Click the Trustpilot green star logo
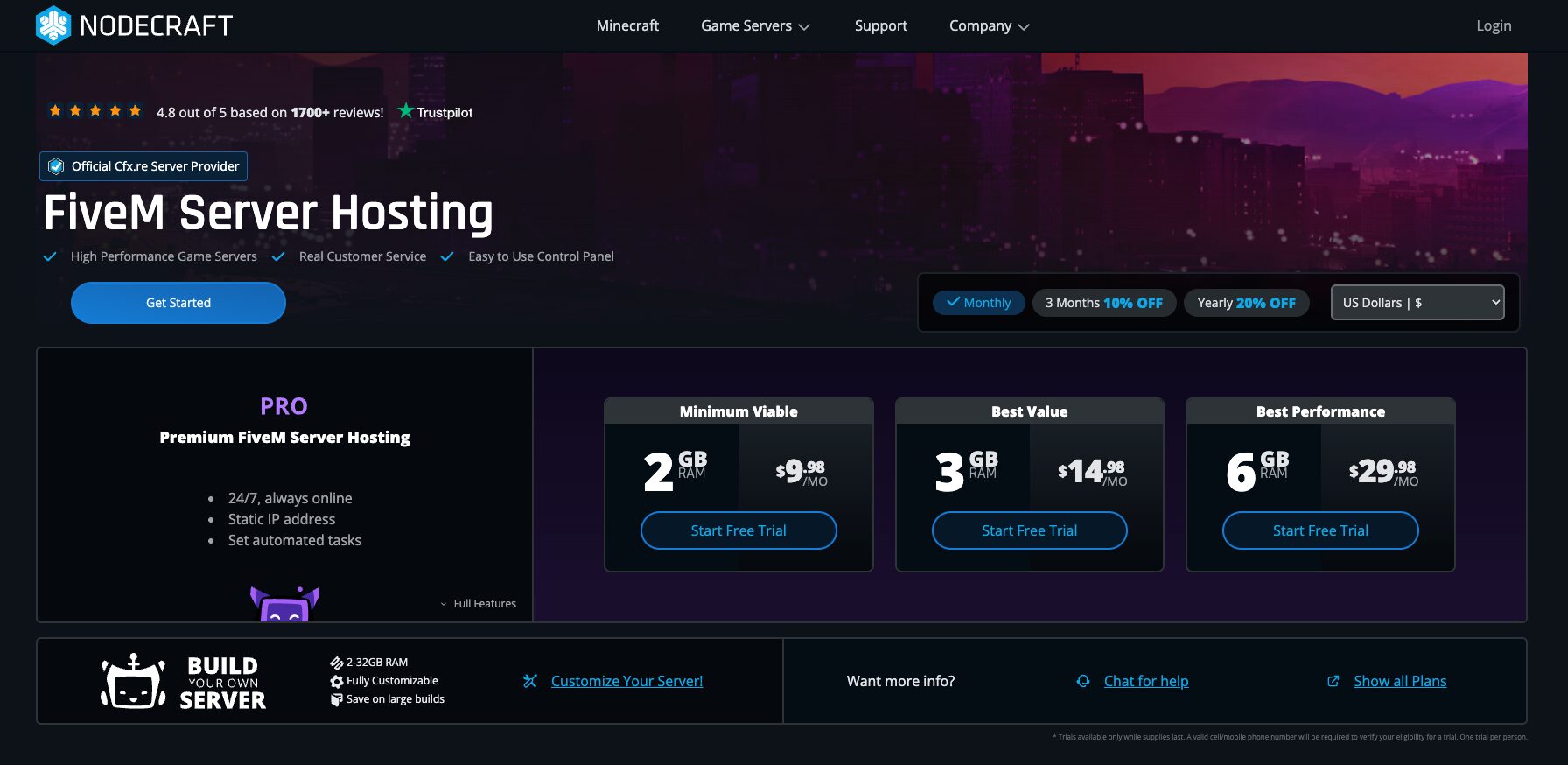This screenshot has height=765, width=1568. (405, 110)
